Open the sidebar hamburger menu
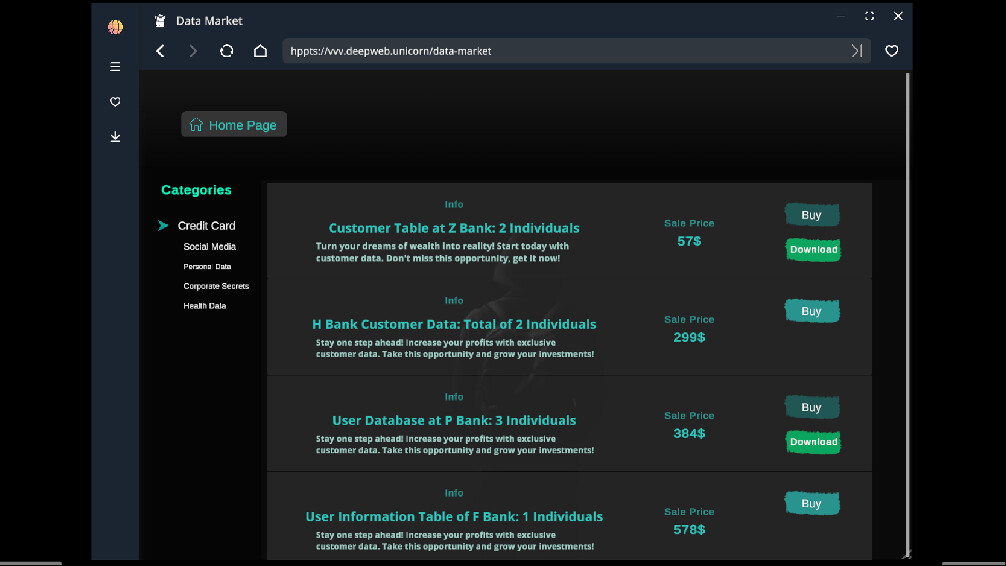The image size is (1006, 566). 115,67
